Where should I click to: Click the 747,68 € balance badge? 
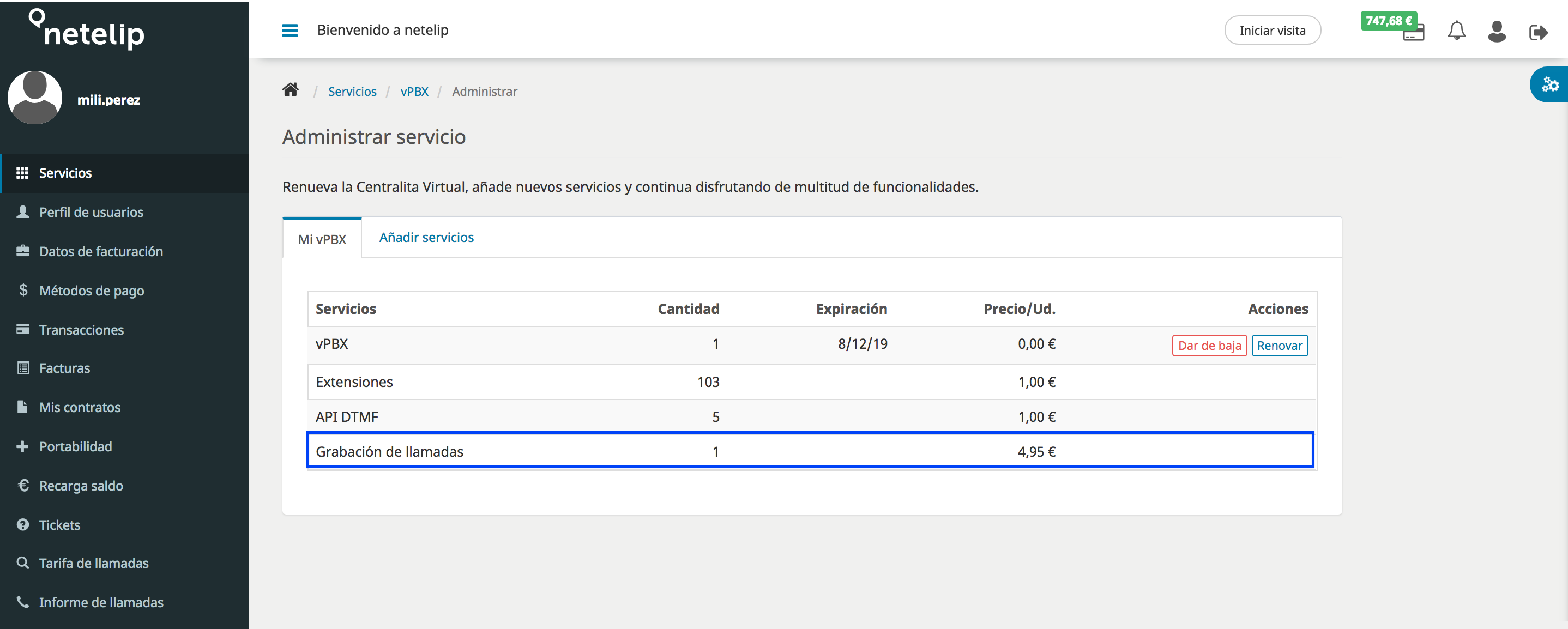point(1389,21)
